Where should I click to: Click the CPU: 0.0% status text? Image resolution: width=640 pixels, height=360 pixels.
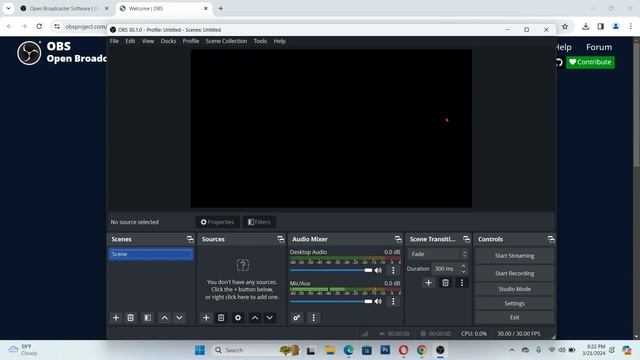[x=474, y=333]
